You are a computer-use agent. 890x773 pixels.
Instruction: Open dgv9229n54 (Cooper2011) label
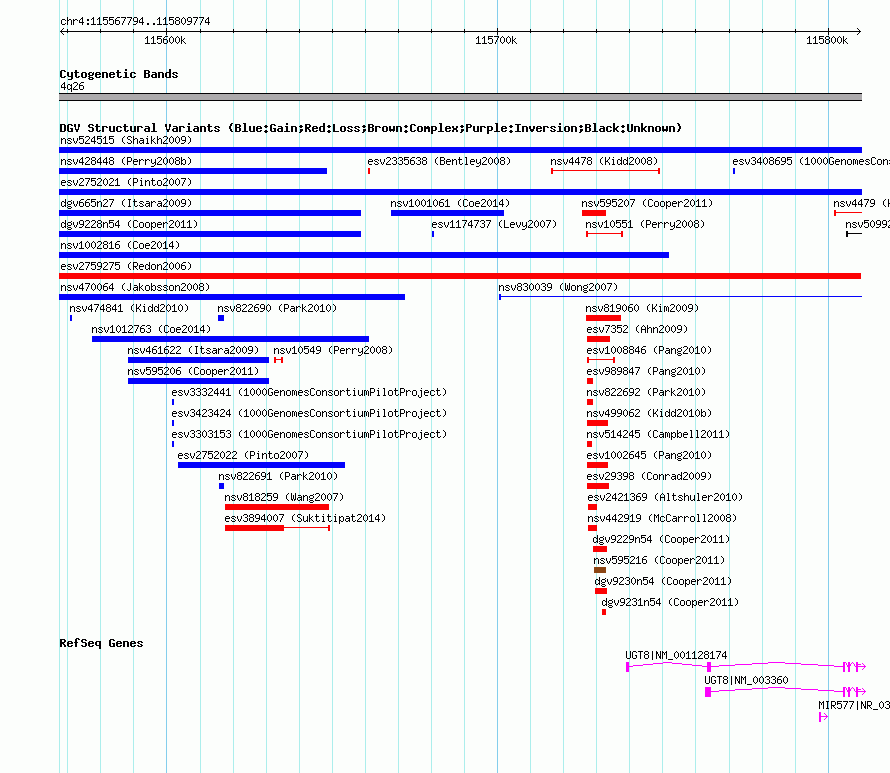(661, 539)
